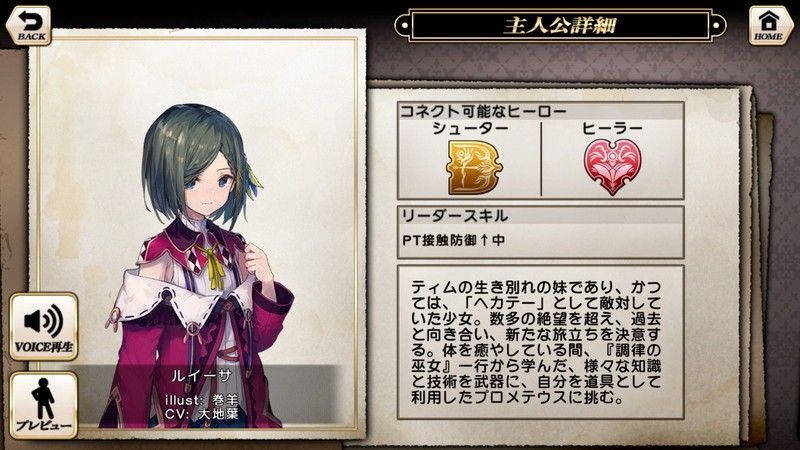The width and height of the screenshot is (800, 450).
Task: Tap the シューター class label
Action: pyautogui.click(x=470, y=129)
